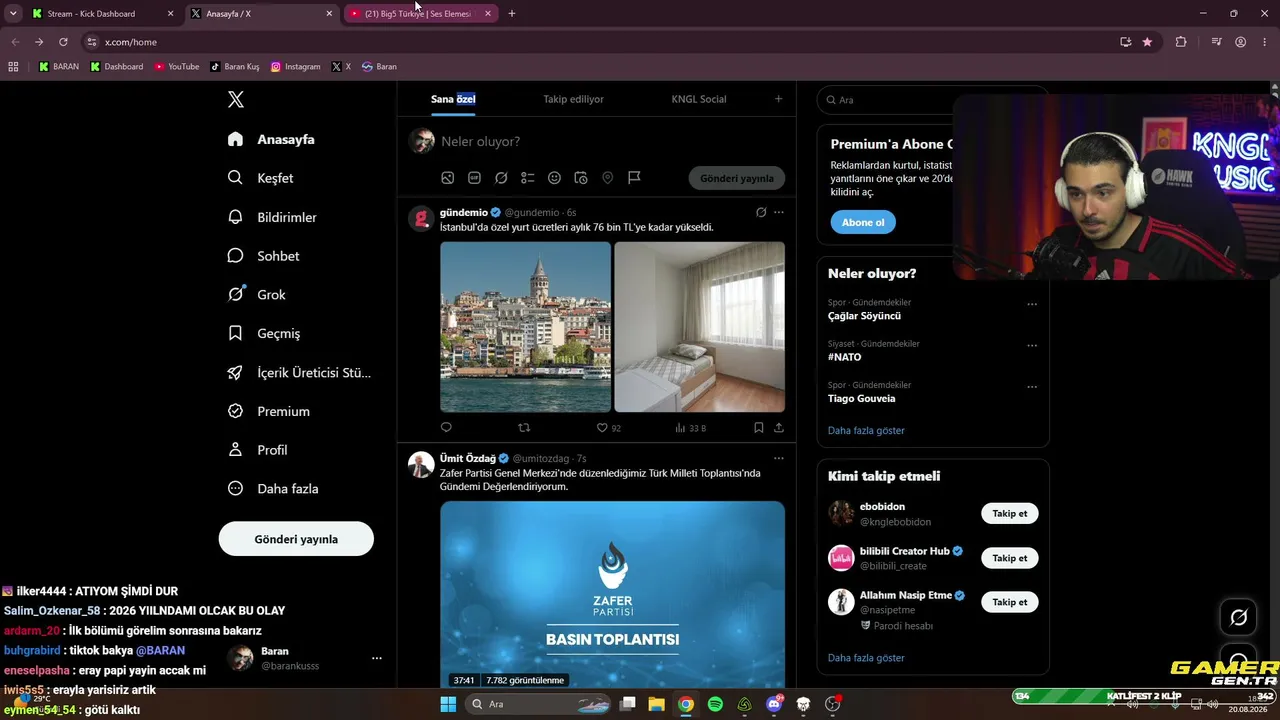Reload the page in Chrome

(x=63, y=42)
